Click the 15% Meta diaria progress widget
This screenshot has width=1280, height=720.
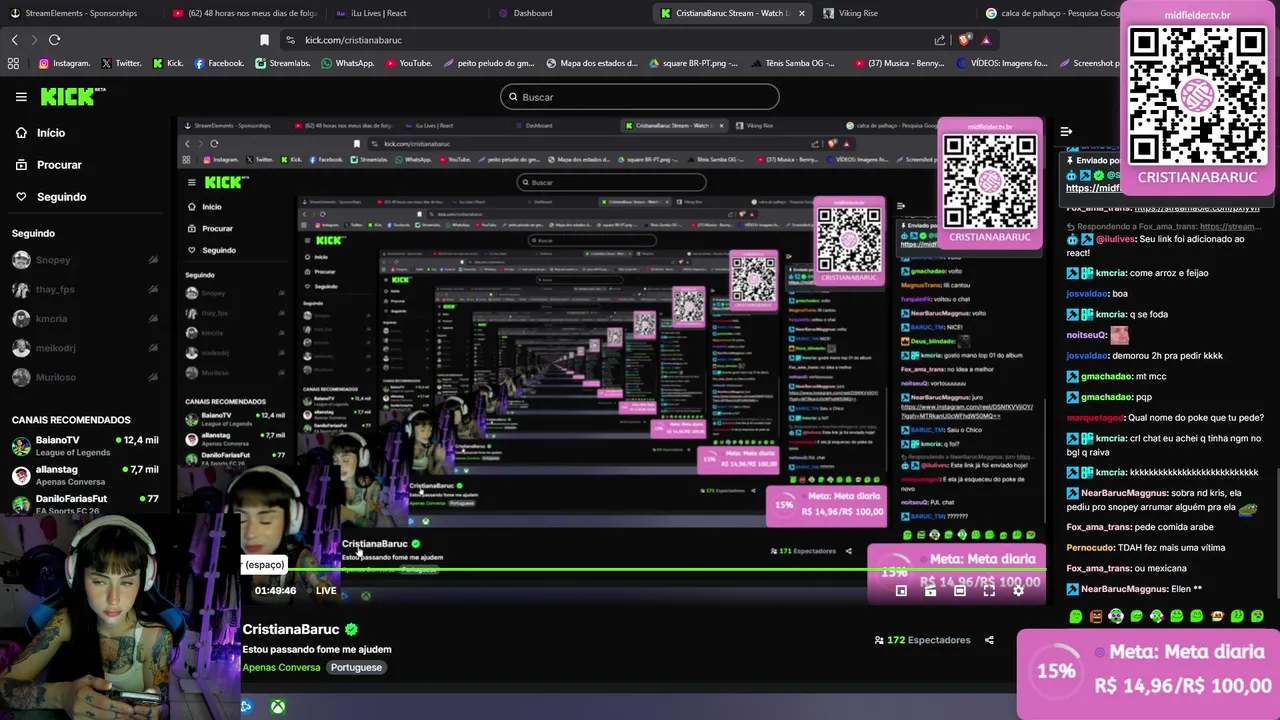pyautogui.click(x=1148, y=673)
